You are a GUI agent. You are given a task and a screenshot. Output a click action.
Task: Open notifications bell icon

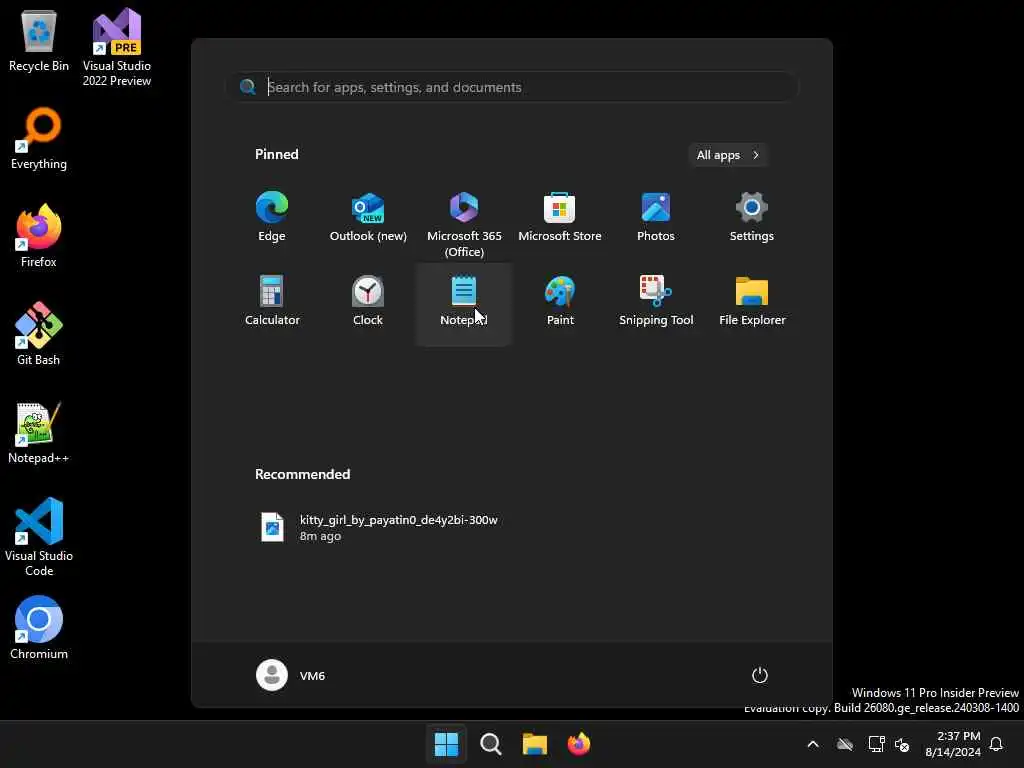coord(996,744)
